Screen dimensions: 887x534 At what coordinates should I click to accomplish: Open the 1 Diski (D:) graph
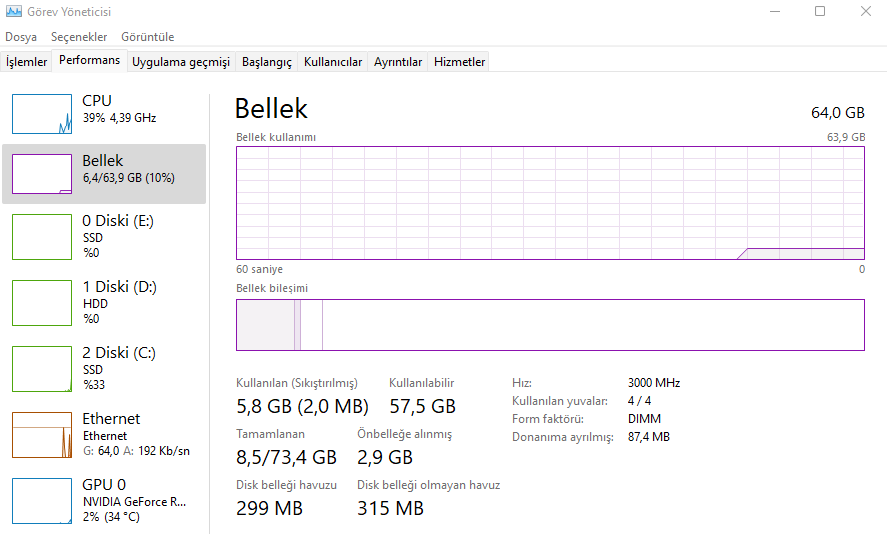pyautogui.click(x=42, y=302)
